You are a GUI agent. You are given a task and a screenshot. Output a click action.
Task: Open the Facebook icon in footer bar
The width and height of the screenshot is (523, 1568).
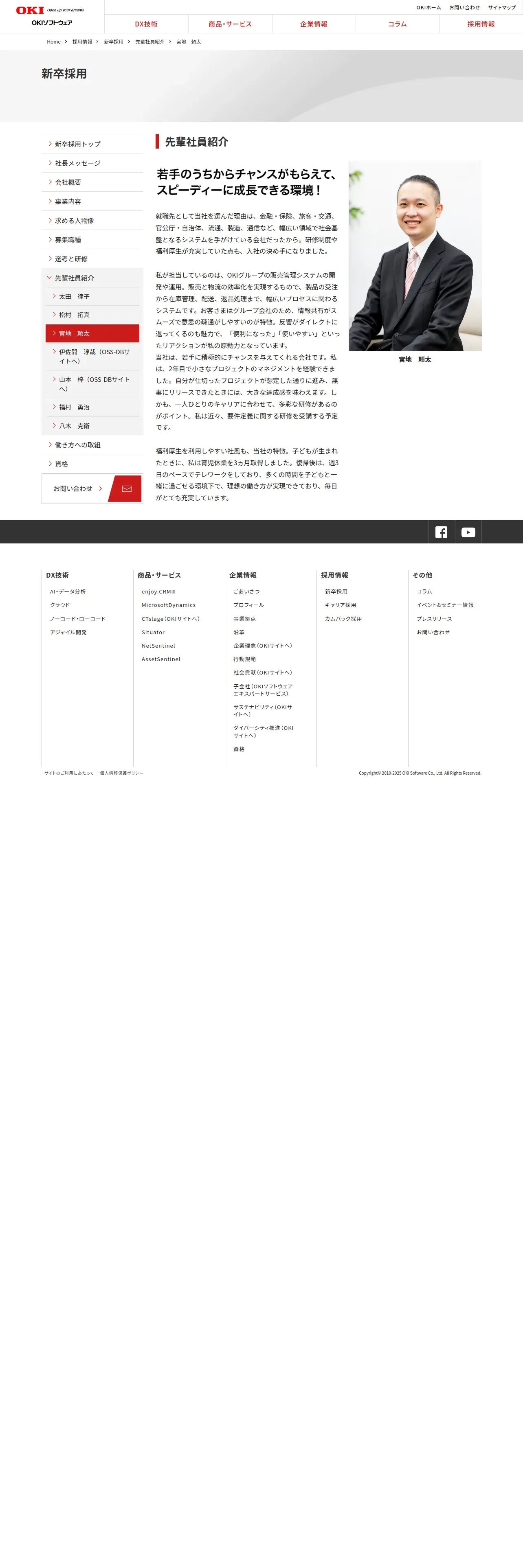pos(442,532)
